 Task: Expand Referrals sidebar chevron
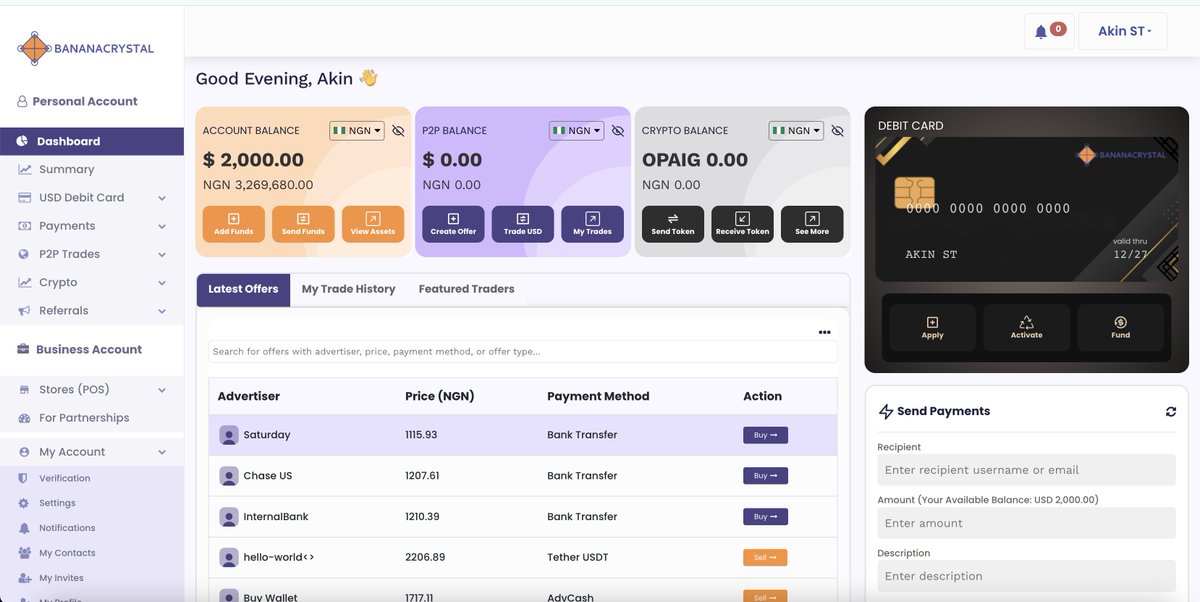(162, 311)
